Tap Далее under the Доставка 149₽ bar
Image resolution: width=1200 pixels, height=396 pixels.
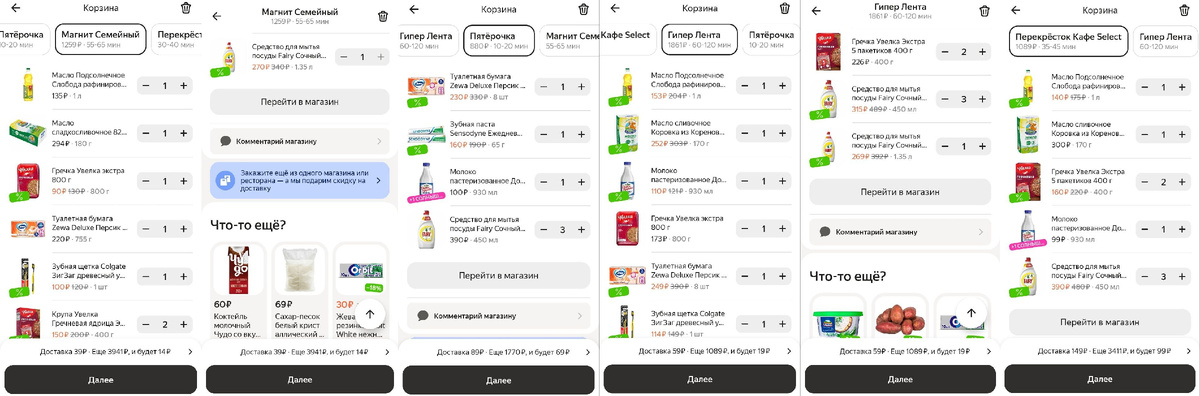coord(1099,380)
